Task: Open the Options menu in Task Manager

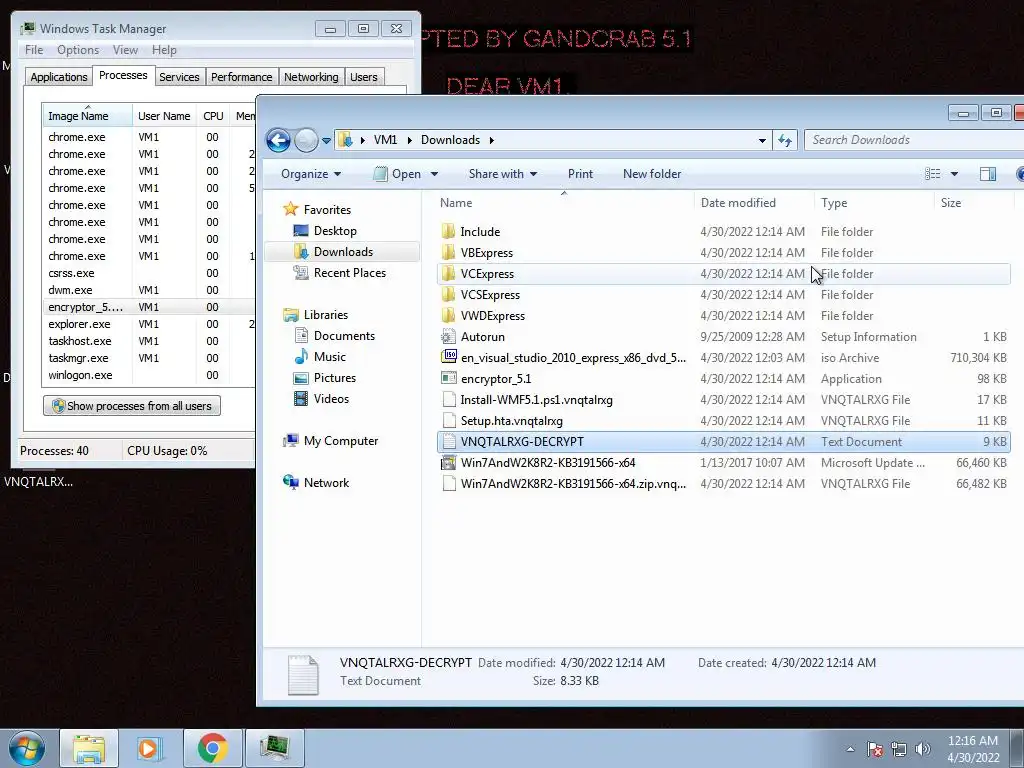Action: click(x=78, y=50)
